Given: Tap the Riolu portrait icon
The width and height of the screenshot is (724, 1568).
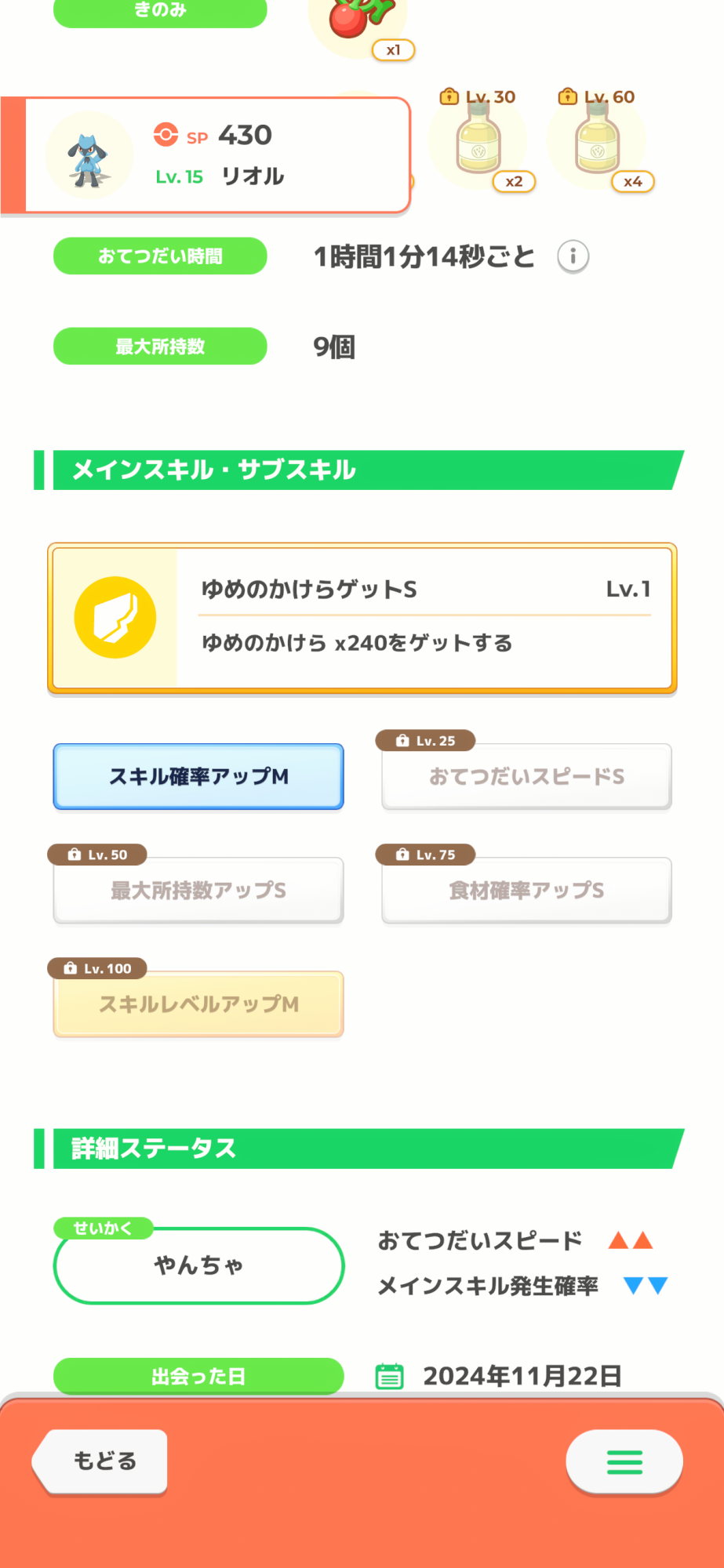Looking at the screenshot, I should pos(89,156).
